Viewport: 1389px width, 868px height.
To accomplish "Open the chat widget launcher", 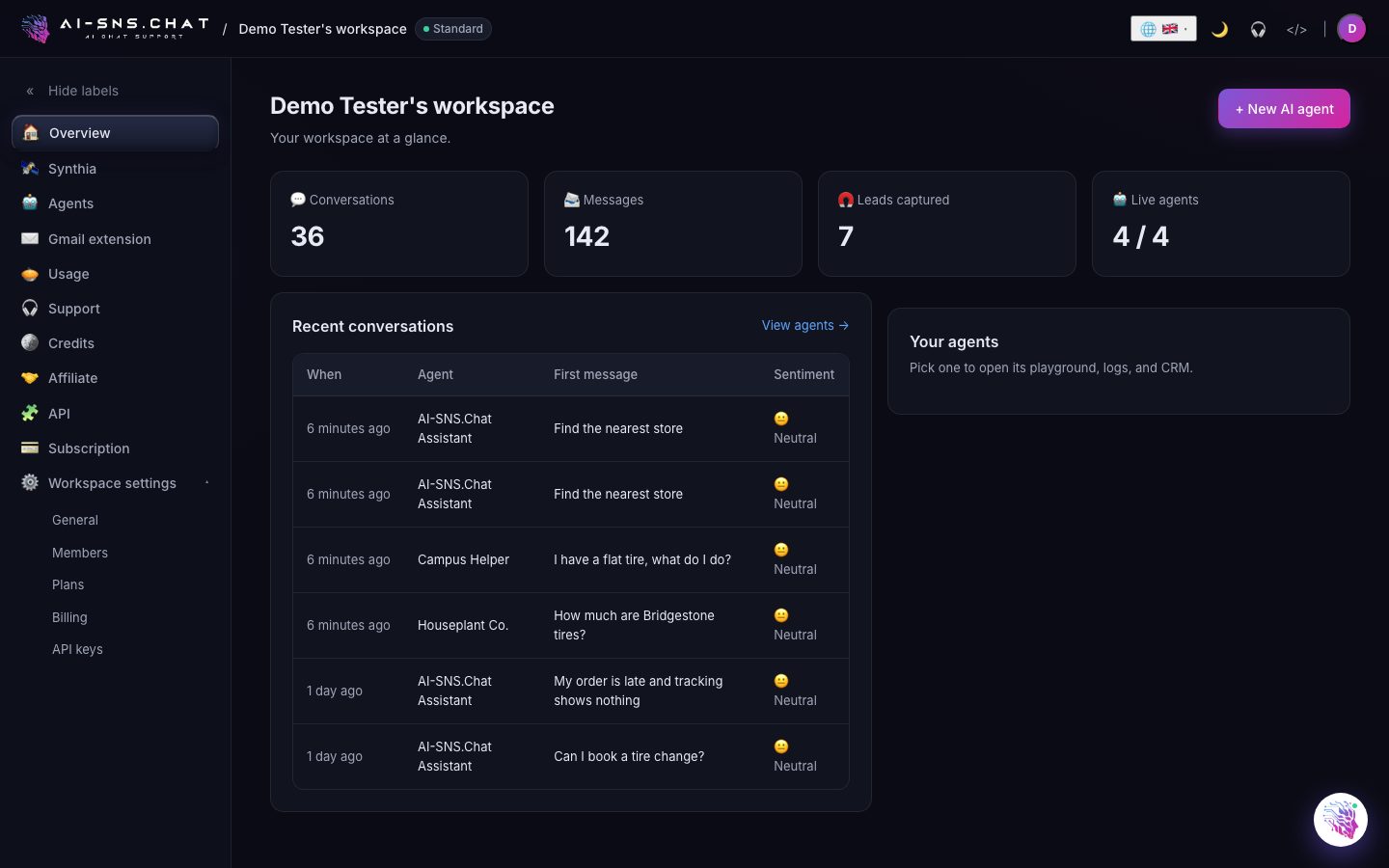I will [x=1341, y=820].
